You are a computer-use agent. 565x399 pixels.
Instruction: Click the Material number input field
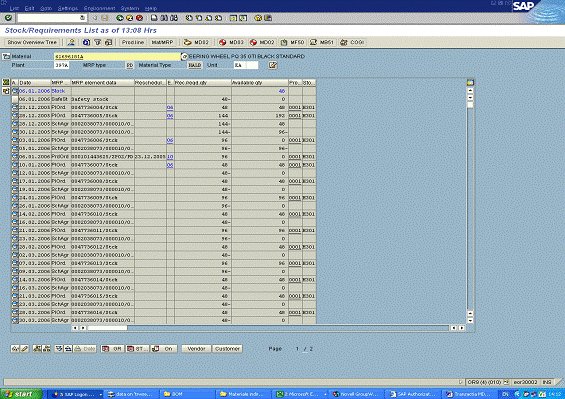[x=117, y=57]
